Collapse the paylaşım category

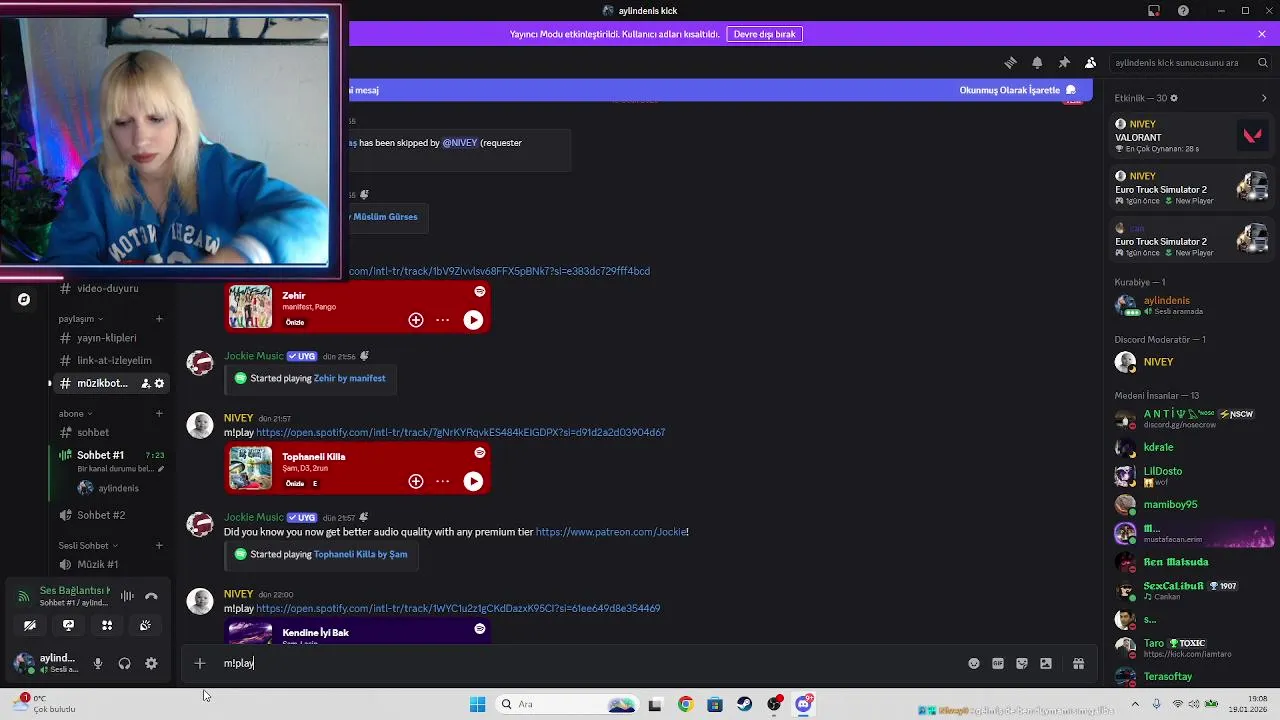(80, 319)
